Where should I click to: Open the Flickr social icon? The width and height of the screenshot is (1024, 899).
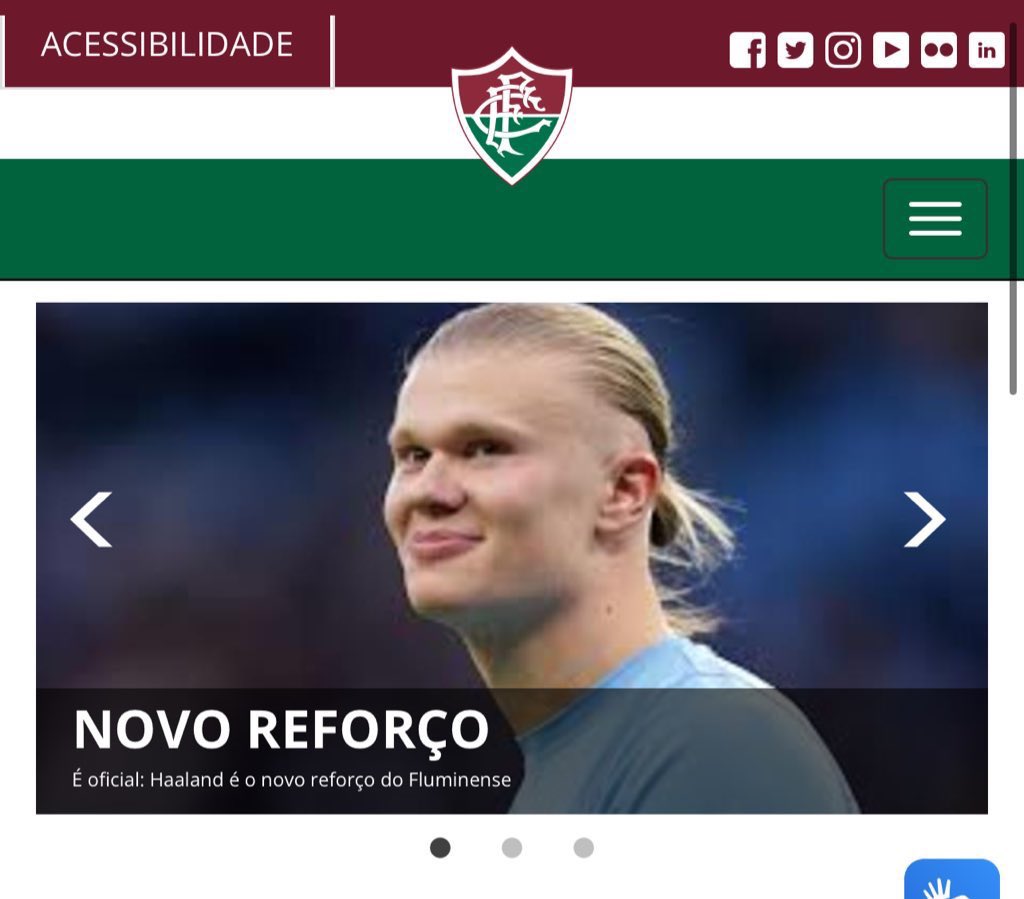tap(938, 50)
